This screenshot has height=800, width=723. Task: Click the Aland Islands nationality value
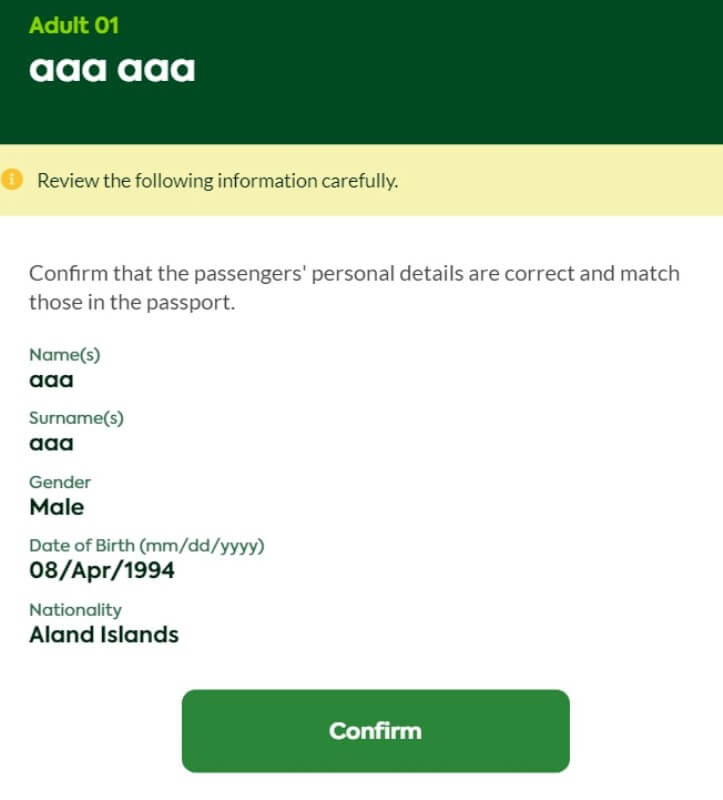pyautogui.click(x=104, y=635)
